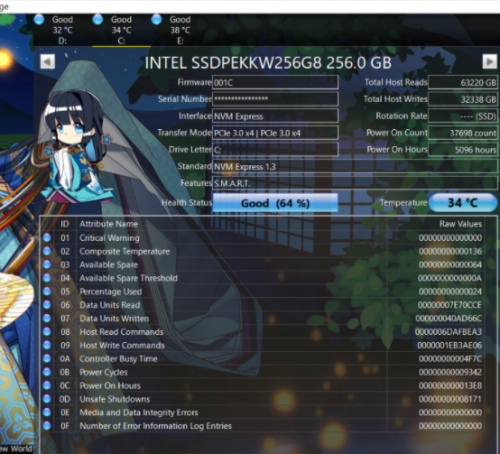Go to the next disk arrow
The height and width of the screenshot is (454, 500).
pyautogui.click(x=489, y=62)
